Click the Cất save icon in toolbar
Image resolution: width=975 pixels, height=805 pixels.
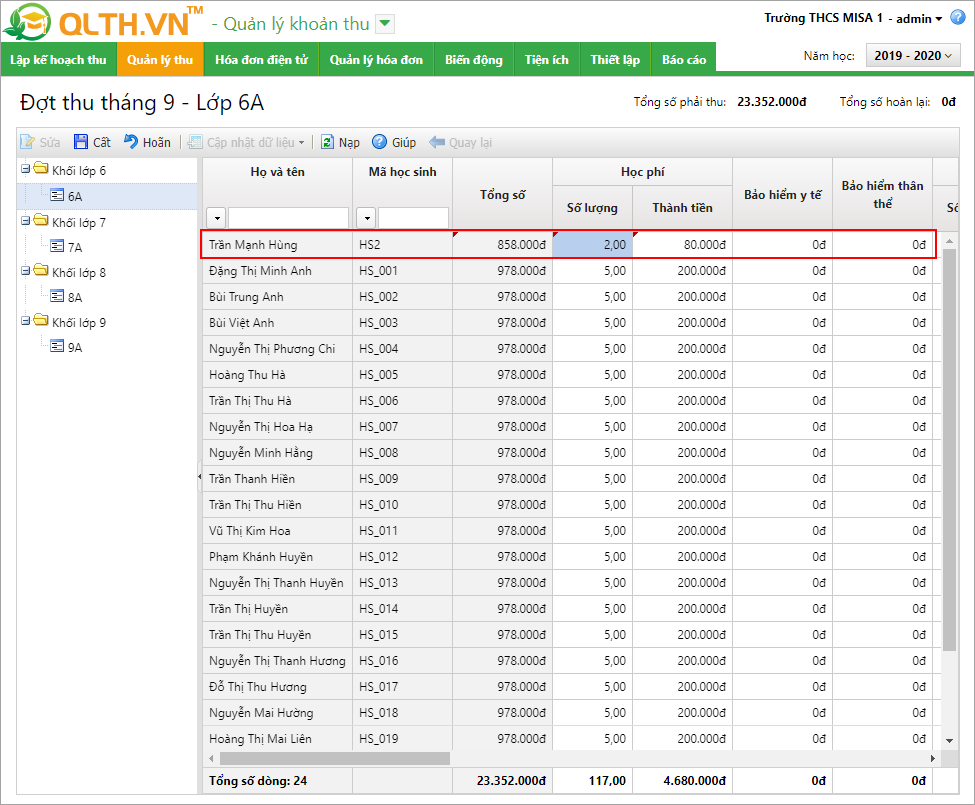pyautogui.click(x=81, y=143)
